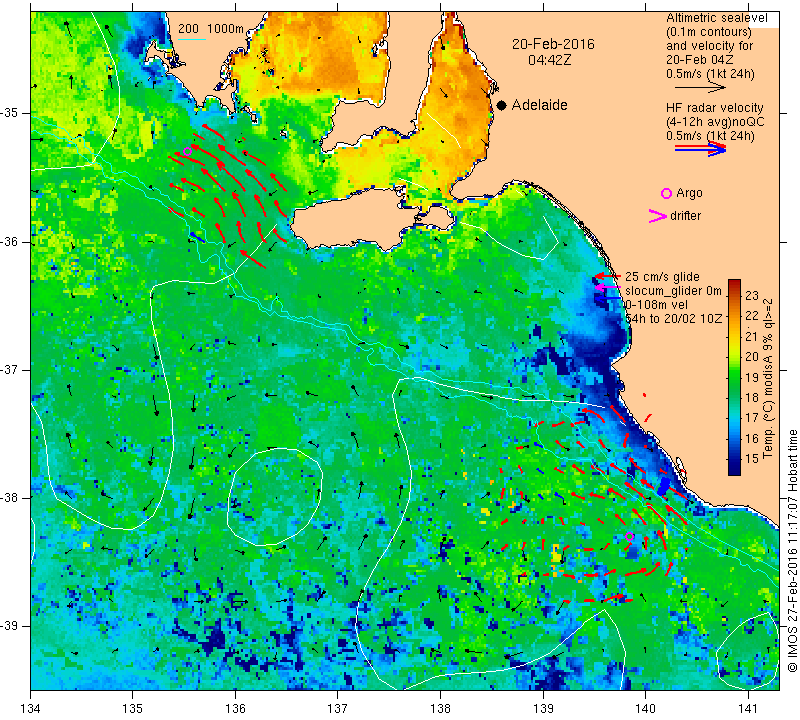Click the dark red top of the colorbar
This screenshot has height=720, width=800.
click(734, 282)
